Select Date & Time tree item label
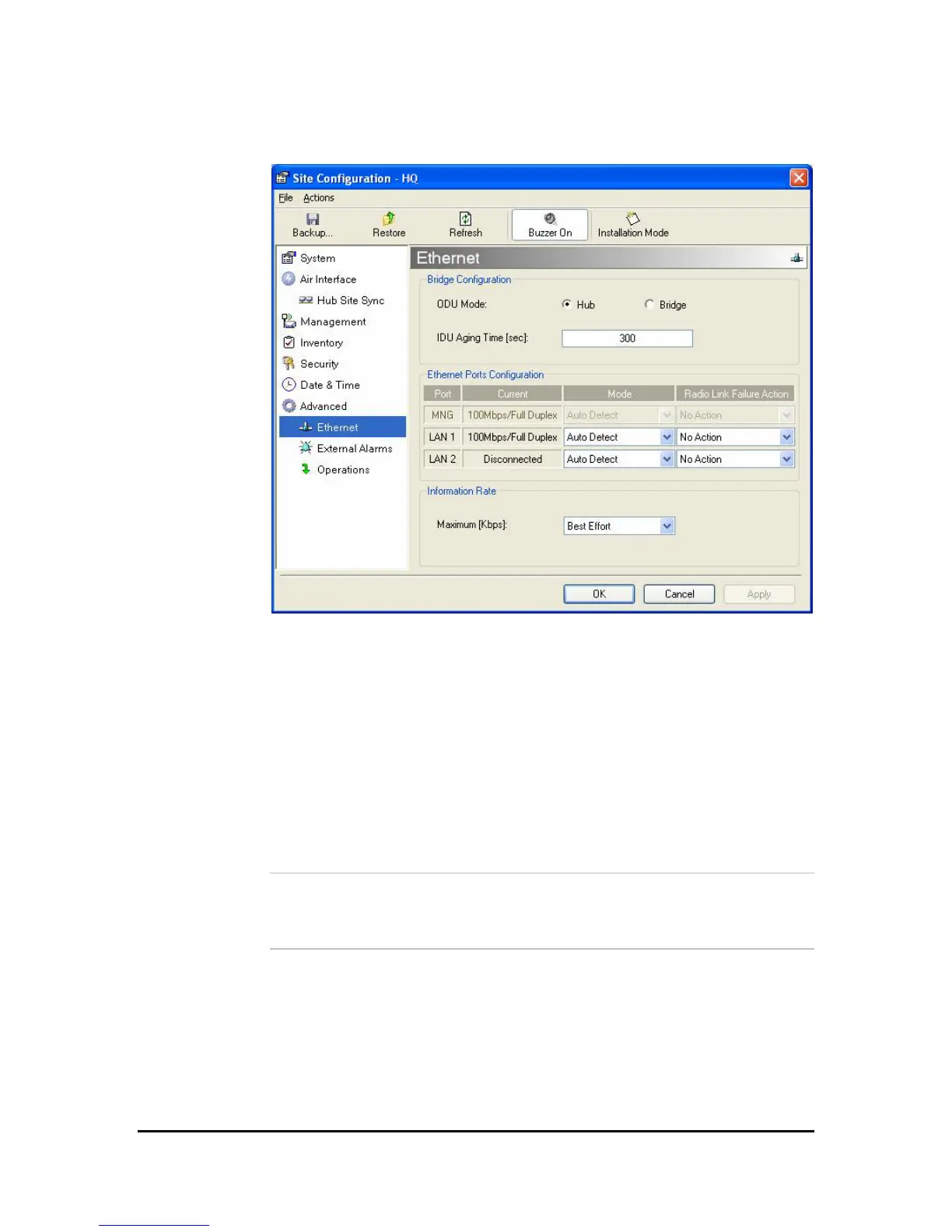The height and width of the screenshot is (1232, 952). coord(330,385)
